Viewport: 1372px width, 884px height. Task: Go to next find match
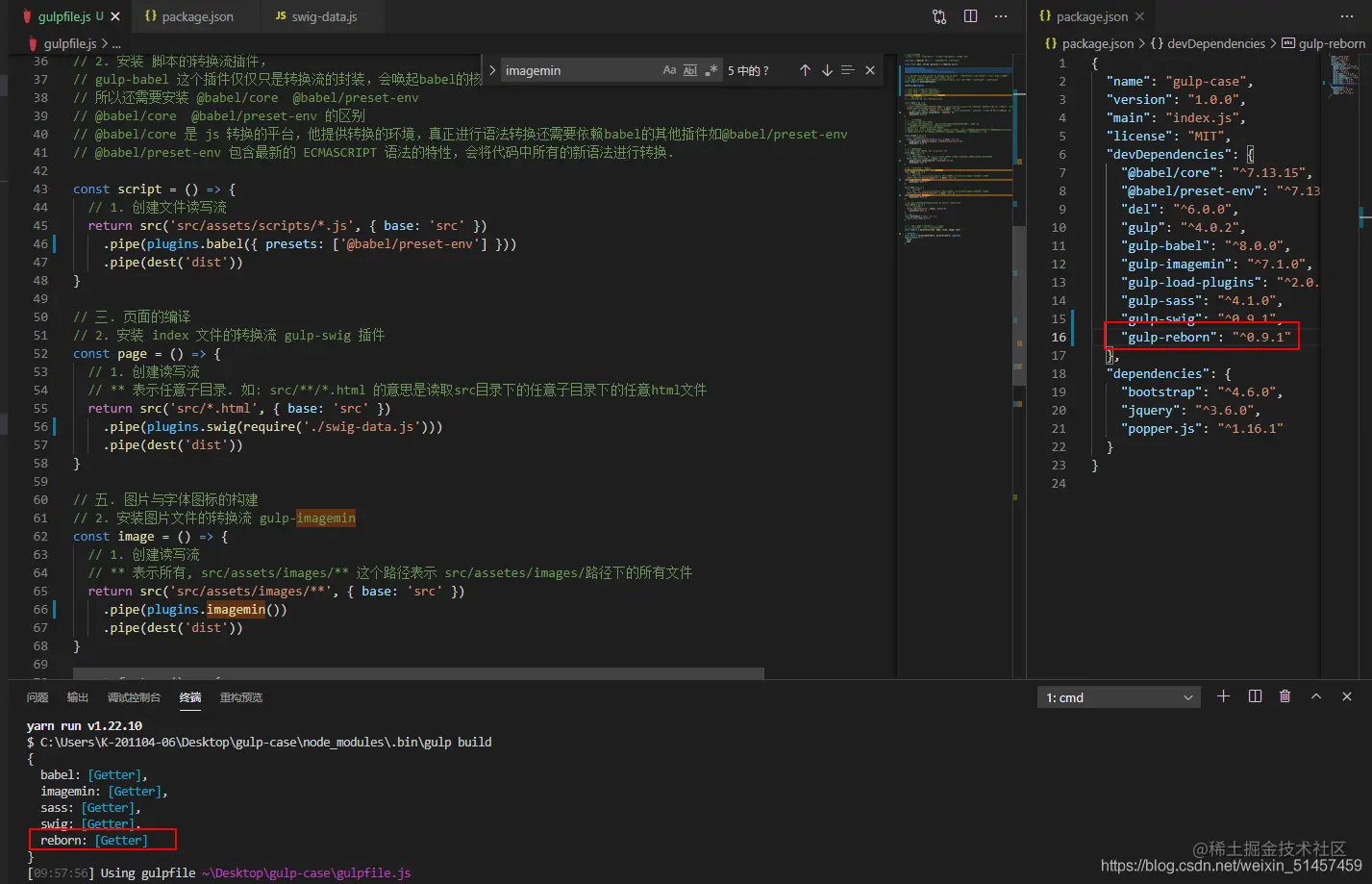coord(827,70)
